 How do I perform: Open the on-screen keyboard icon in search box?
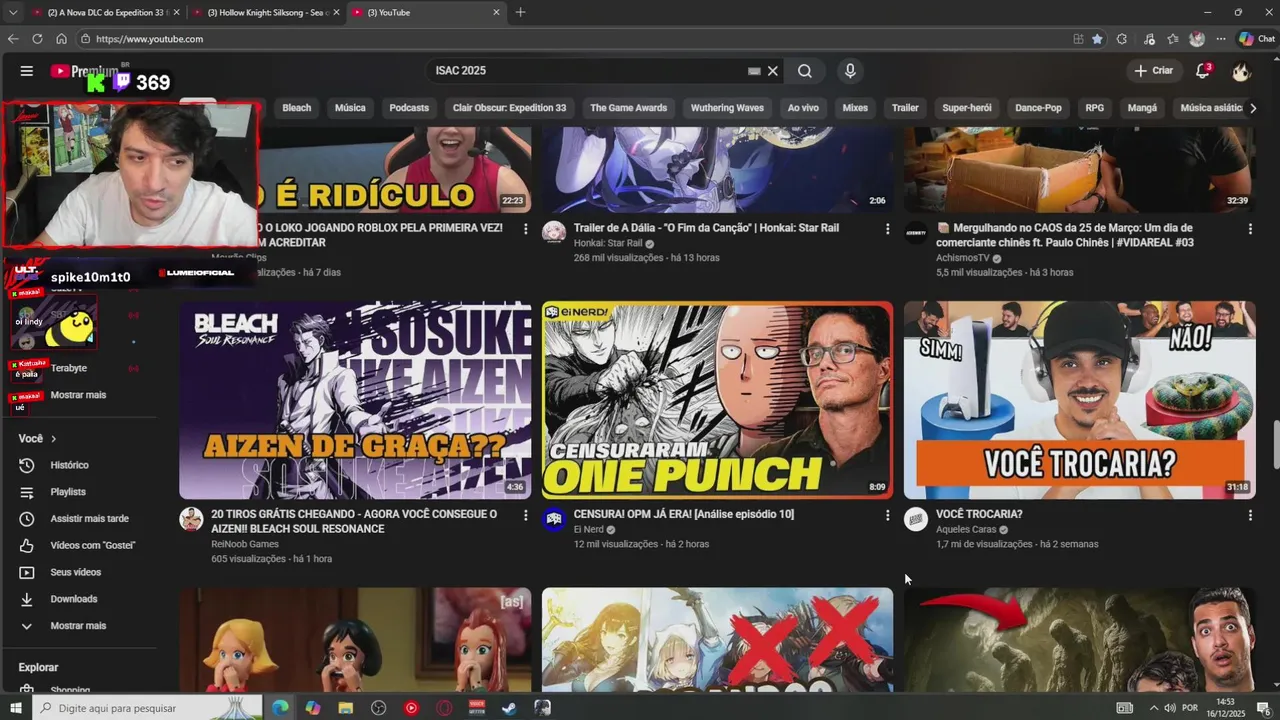point(754,71)
